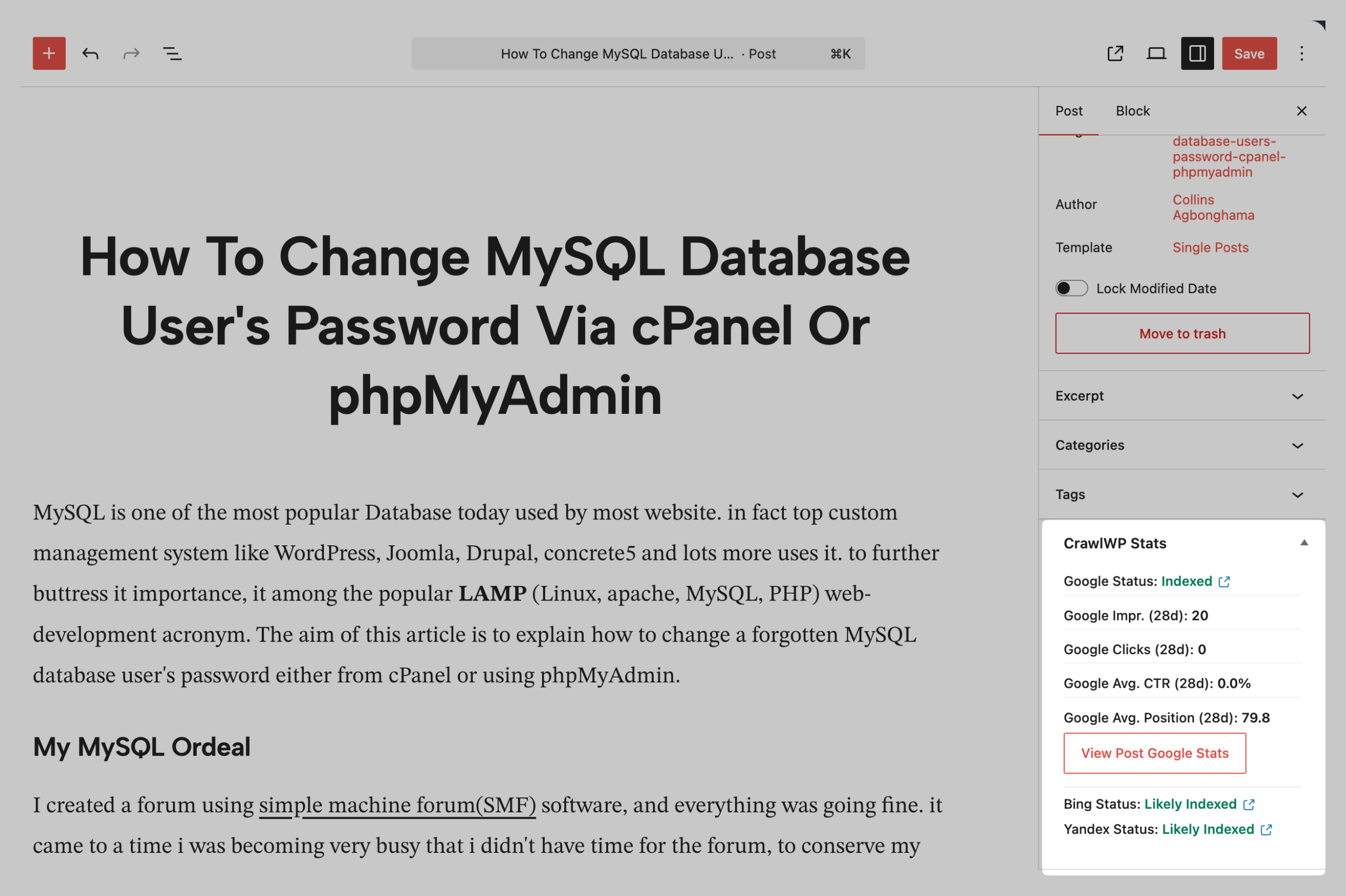Toggle the settings sidebar panel
This screenshot has height=896, width=1346.
point(1197,54)
